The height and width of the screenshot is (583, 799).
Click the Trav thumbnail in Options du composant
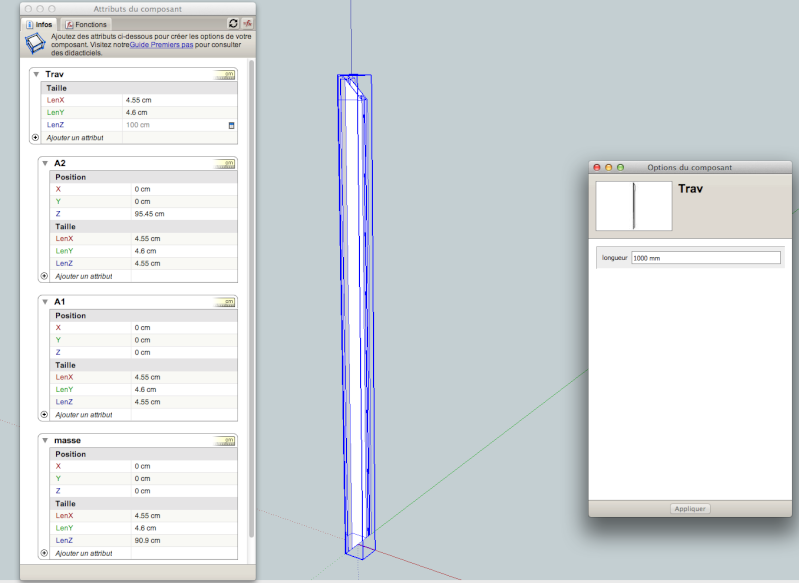[634, 206]
